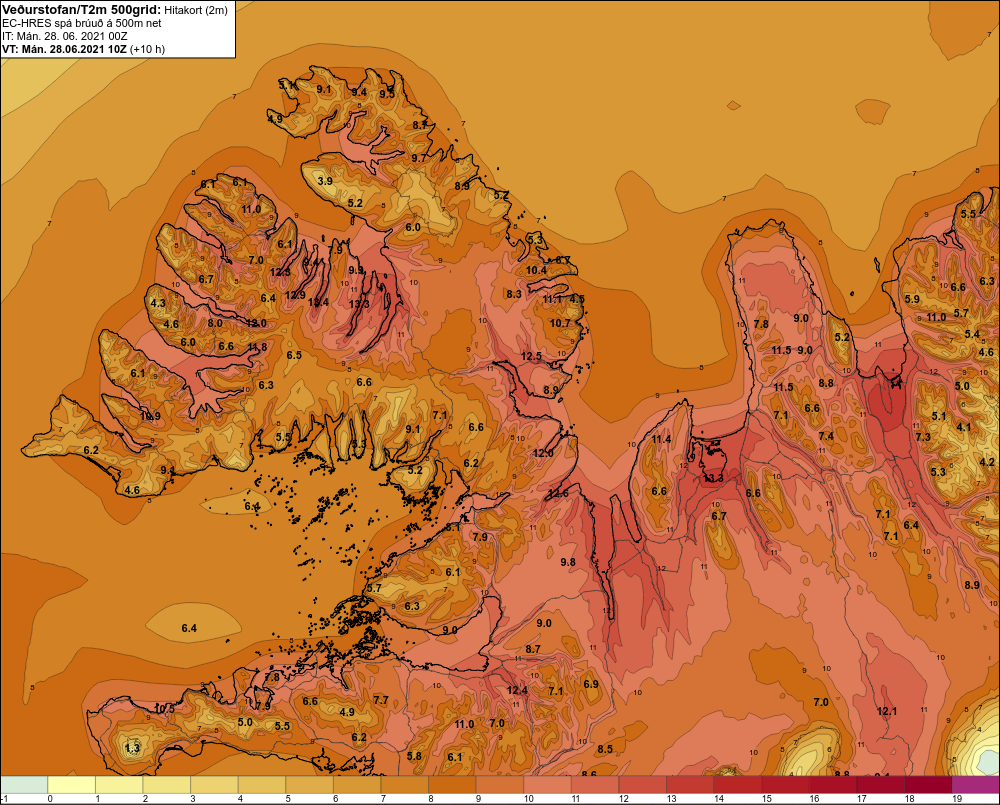This screenshot has width=1000, height=805.
Task: Click the legend swatch between 6 and 7
Action: tap(357, 785)
